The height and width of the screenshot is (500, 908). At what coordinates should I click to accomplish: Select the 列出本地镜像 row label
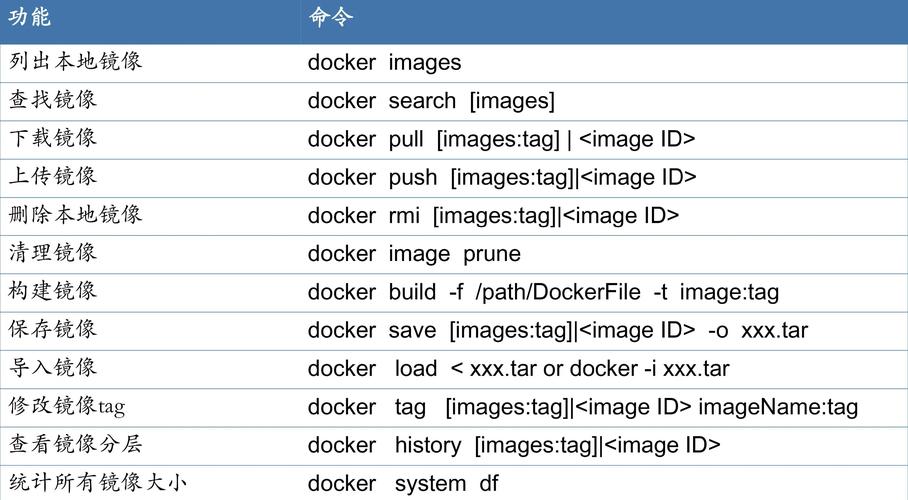pos(75,61)
